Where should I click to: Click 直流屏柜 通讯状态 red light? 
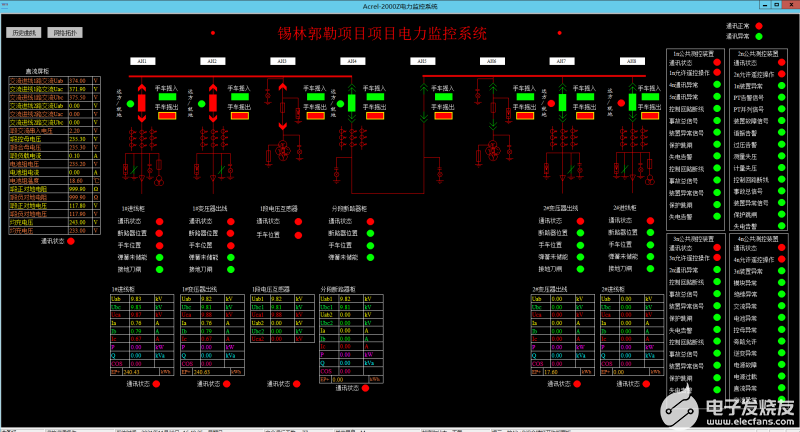[71, 241]
